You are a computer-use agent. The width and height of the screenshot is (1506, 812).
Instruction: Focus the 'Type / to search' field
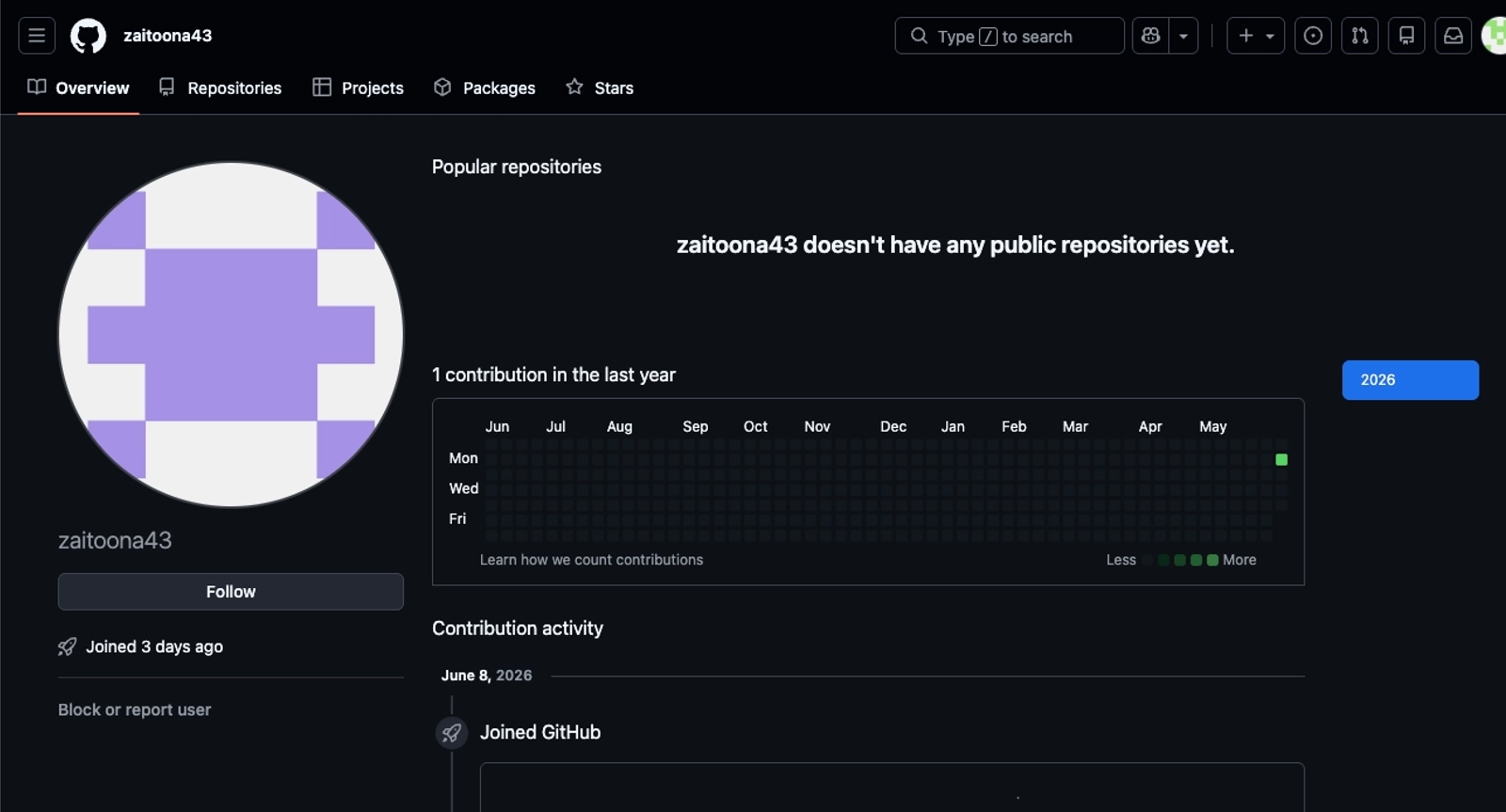1009,36
